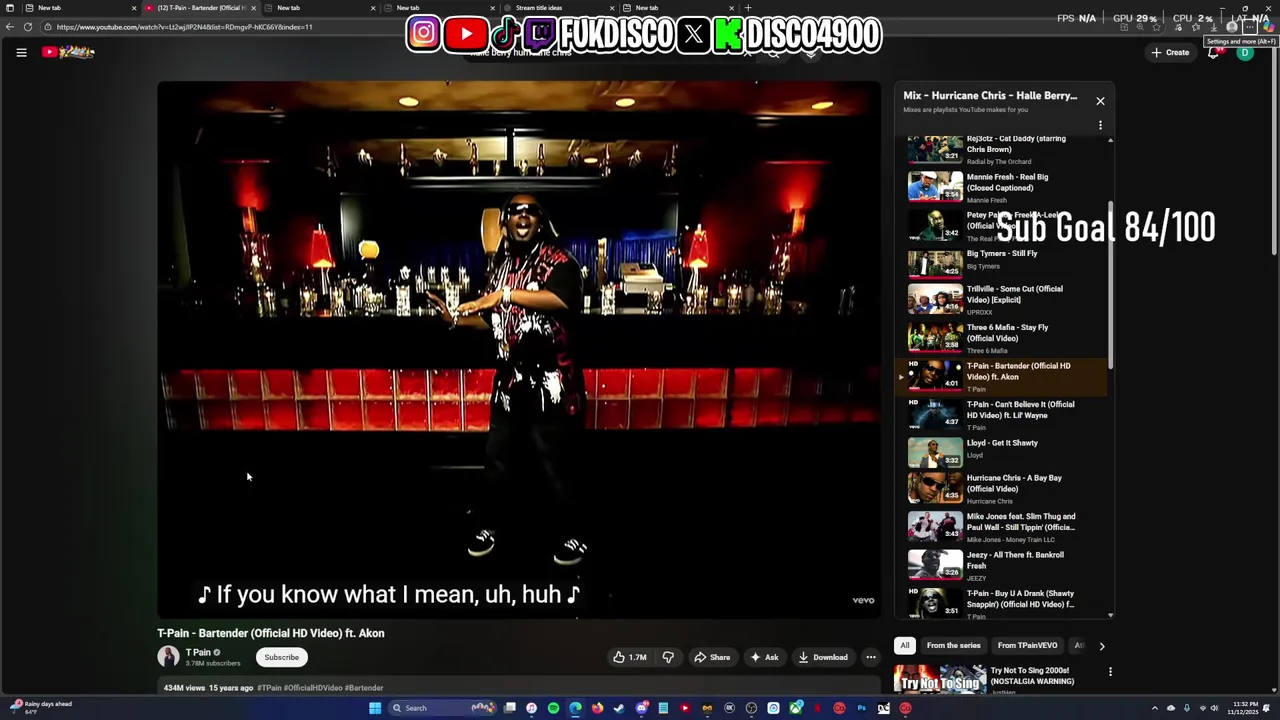This screenshot has height=720, width=1280.
Task: Open the account avatar menu
Action: [x=1245, y=53]
